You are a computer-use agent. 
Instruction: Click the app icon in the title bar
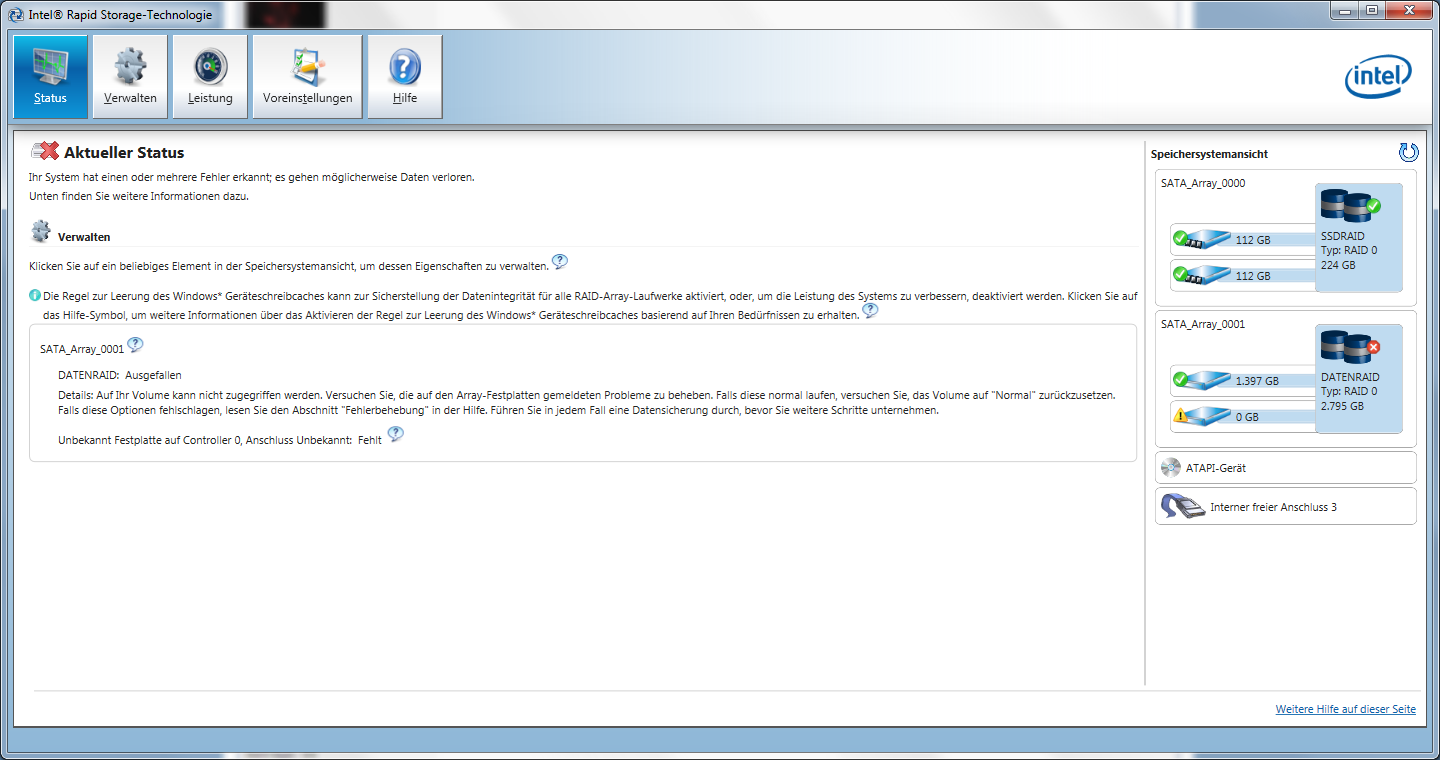(15, 14)
